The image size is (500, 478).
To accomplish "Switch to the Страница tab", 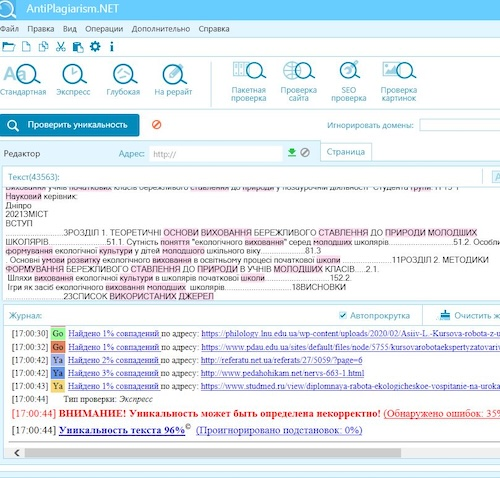I will [346, 152].
